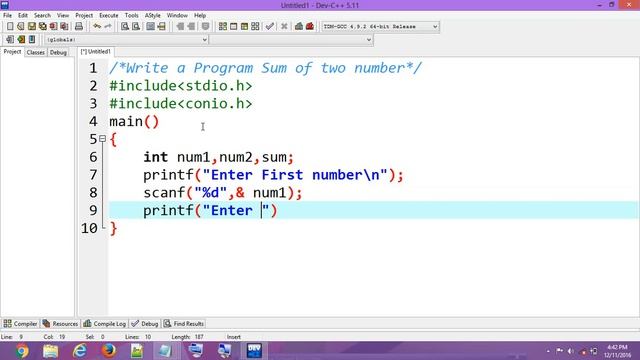Click the Open file toolbar icon
The image size is (640, 360).
pyautogui.click(x=20, y=27)
